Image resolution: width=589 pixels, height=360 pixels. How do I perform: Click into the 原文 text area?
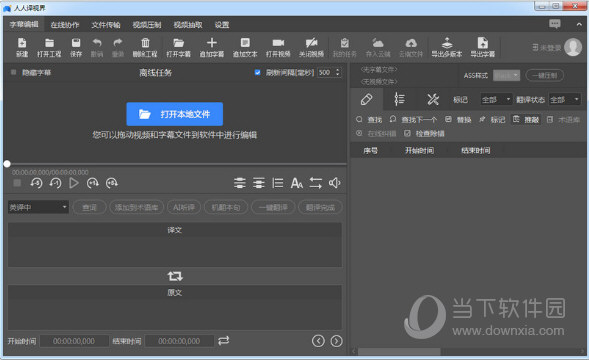(175, 307)
